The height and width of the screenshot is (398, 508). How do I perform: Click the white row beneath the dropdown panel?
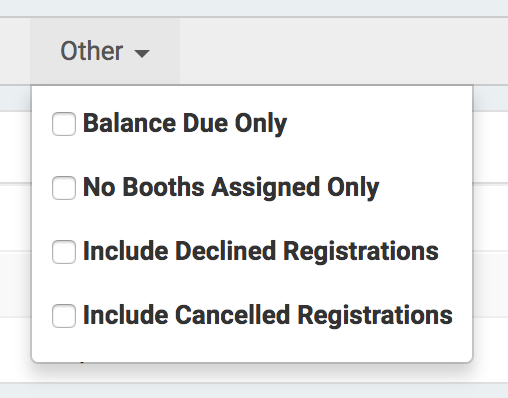252,373
